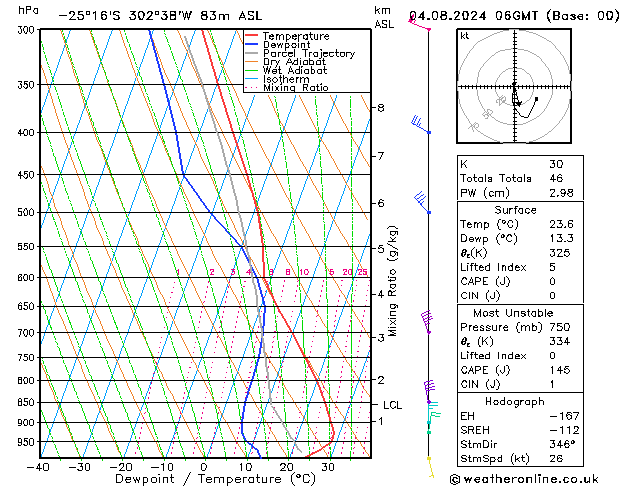
Task: Select the Wet Adiabat legend entry
Action: pos(295,70)
